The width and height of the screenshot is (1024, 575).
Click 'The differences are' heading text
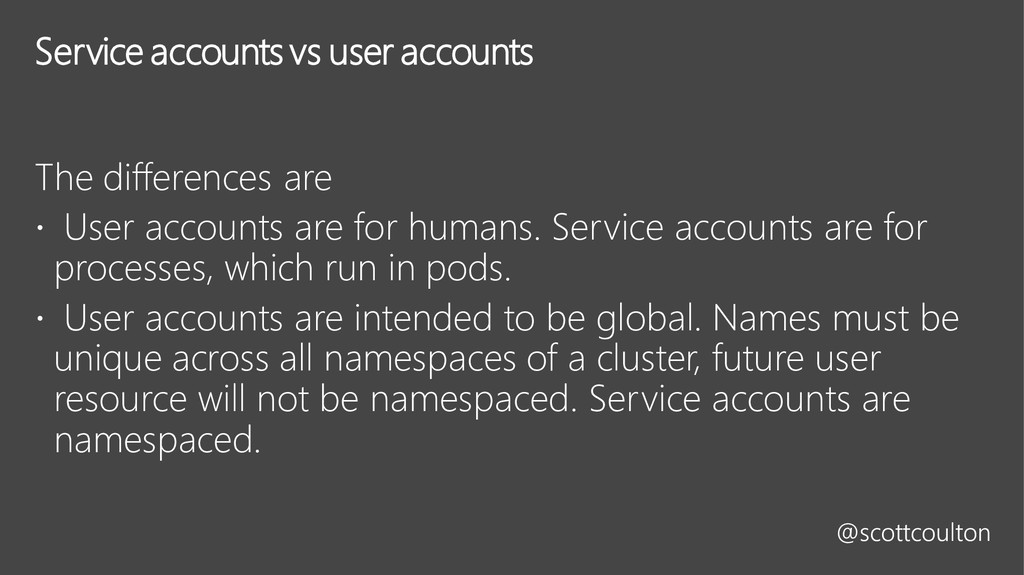pyautogui.click(x=184, y=178)
